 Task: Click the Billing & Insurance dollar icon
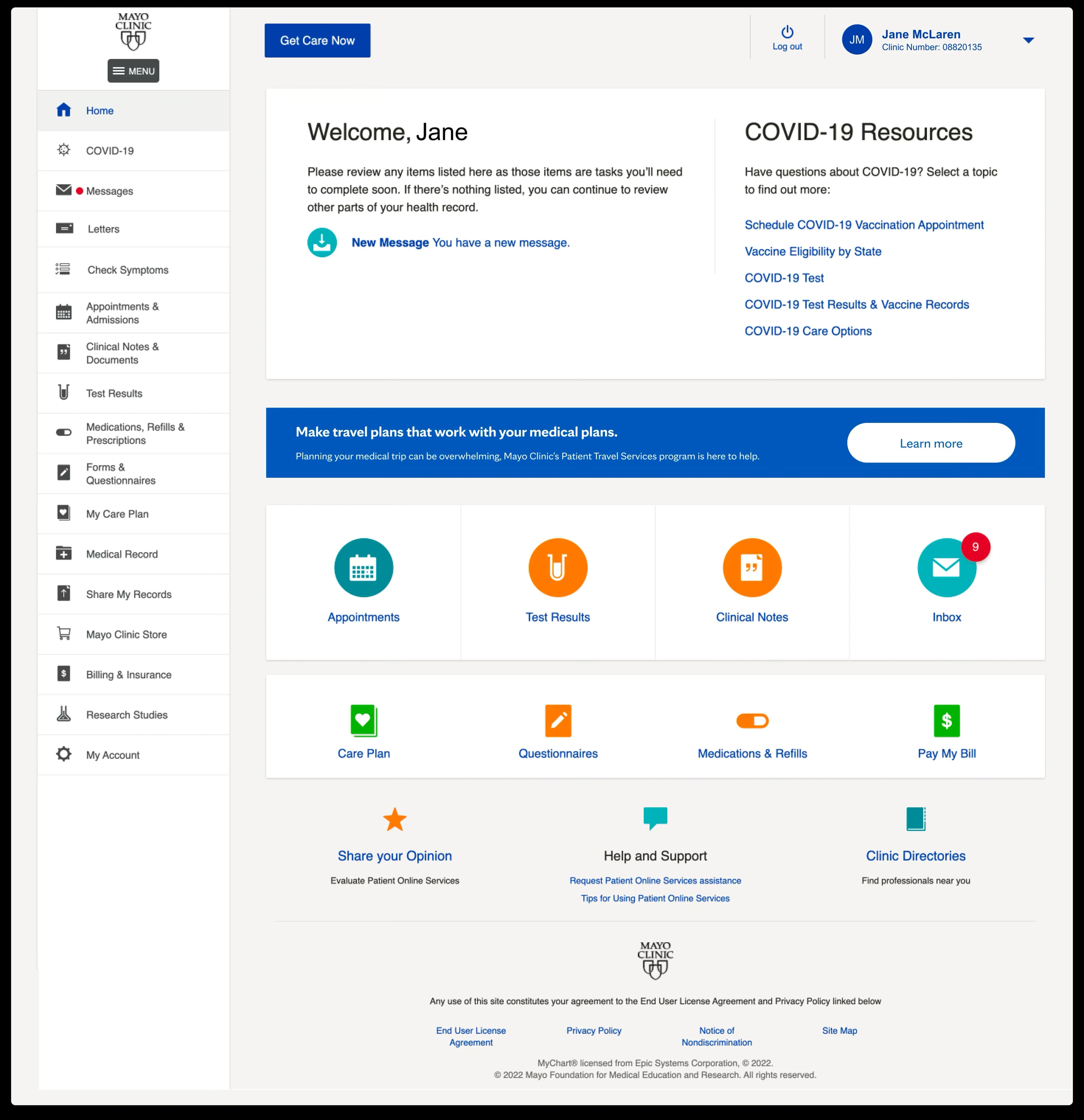64,674
